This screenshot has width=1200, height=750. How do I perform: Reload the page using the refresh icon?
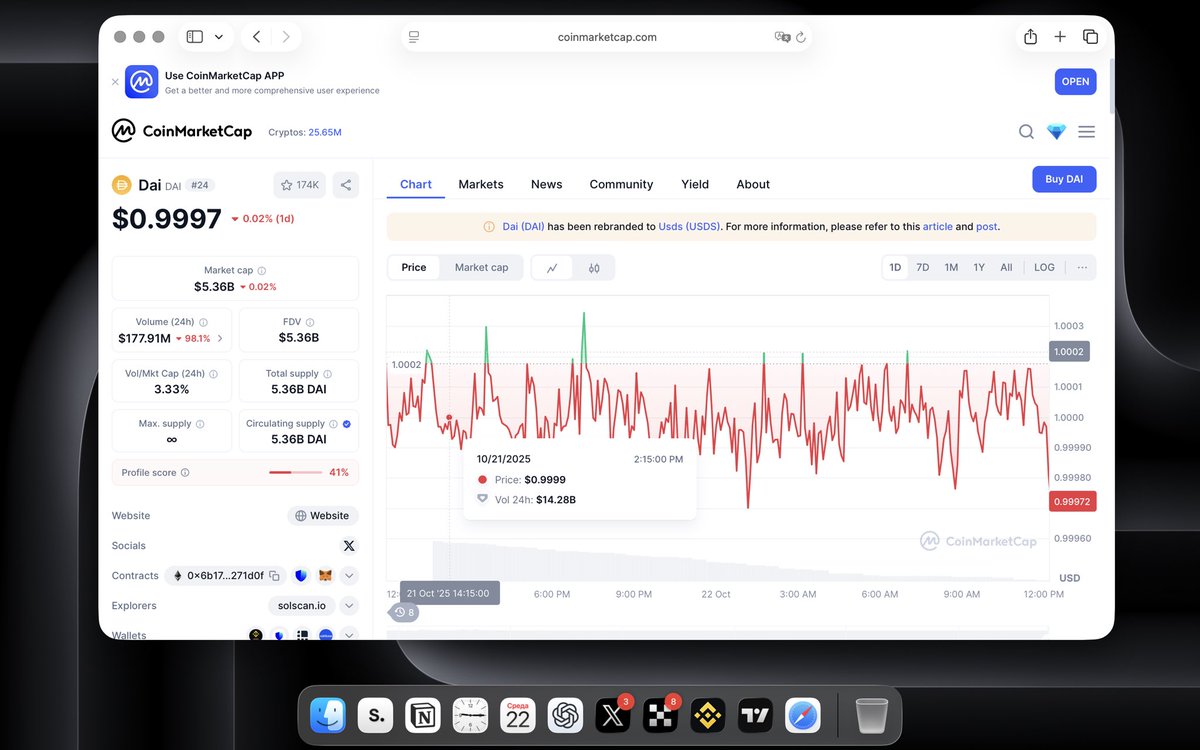(801, 37)
